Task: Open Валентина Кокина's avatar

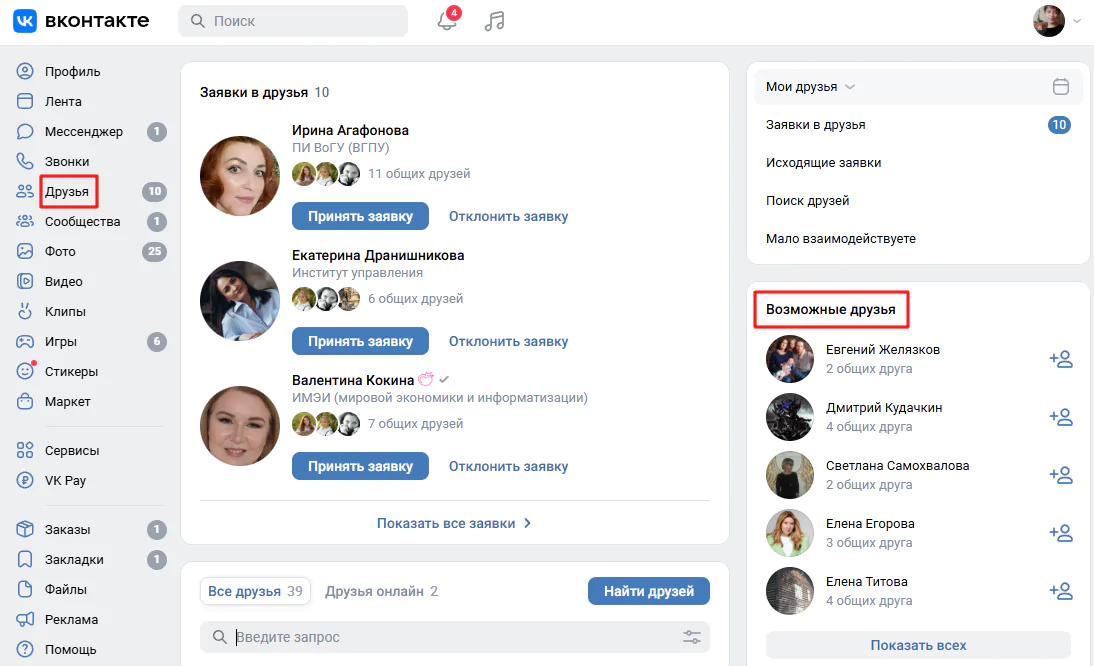Action: point(240,425)
